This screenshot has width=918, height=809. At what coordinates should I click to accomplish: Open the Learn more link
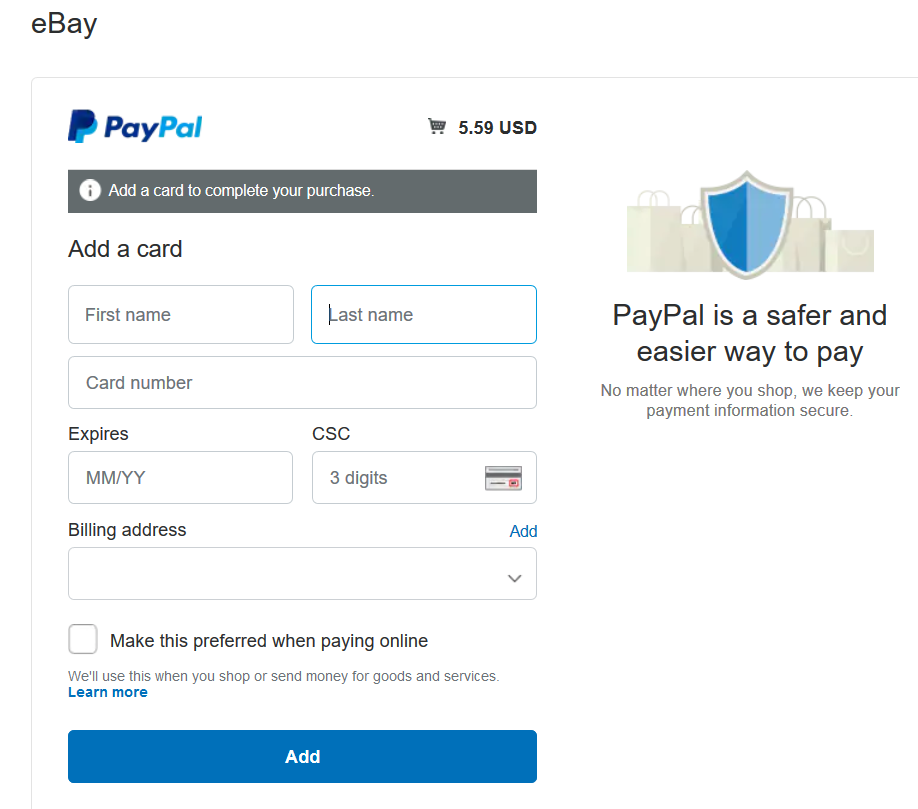coord(108,693)
